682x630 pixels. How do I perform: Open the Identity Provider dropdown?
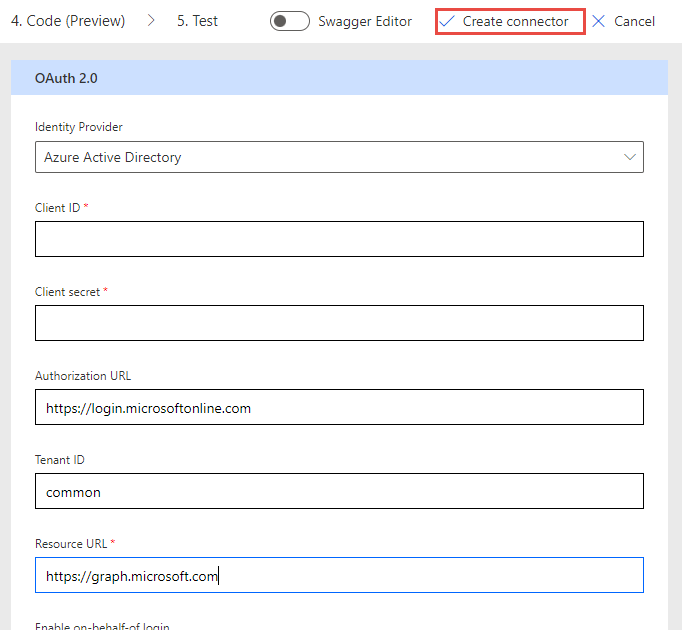[x=339, y=157]
